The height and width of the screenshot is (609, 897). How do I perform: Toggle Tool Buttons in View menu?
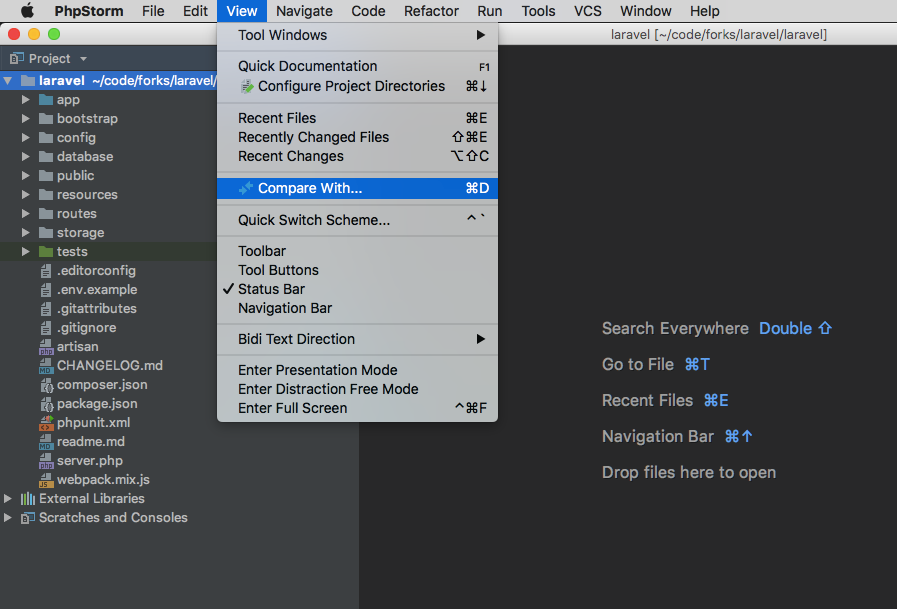coord(357,270)
